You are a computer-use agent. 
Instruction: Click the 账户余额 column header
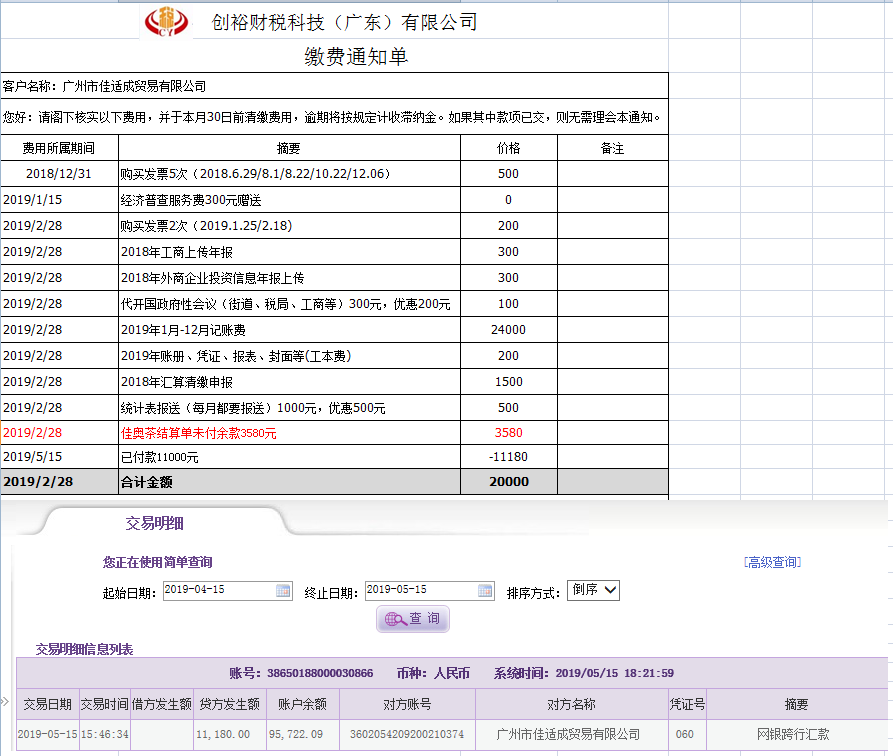[302, 704]
